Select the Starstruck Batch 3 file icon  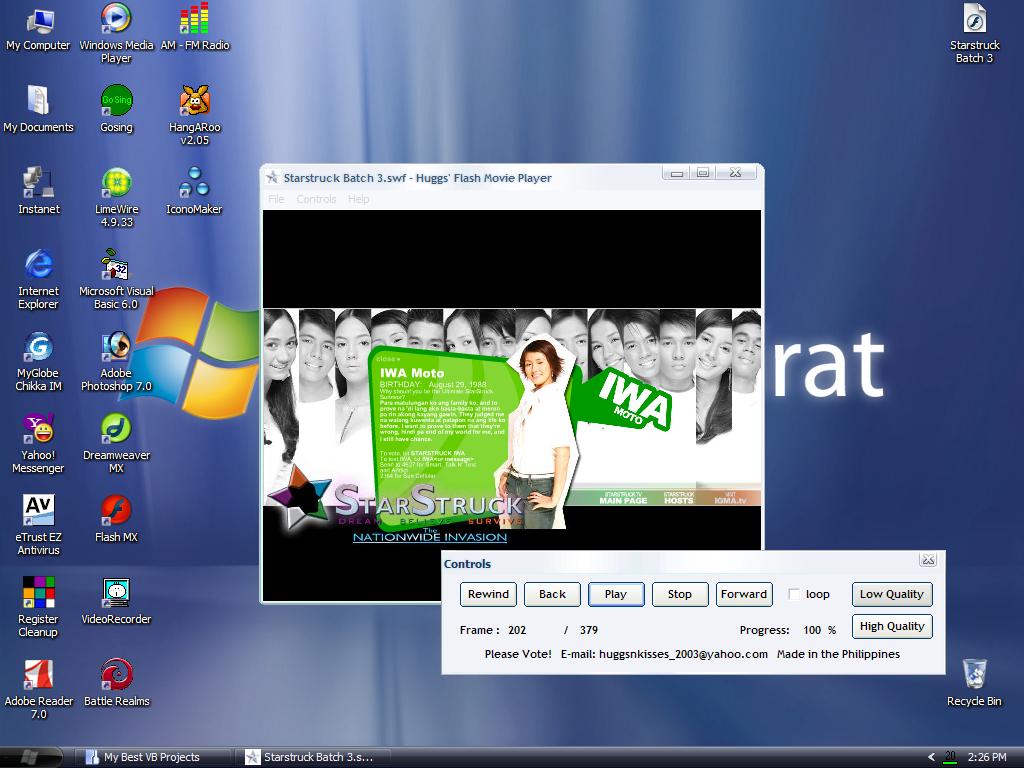(x=974, y=19)
